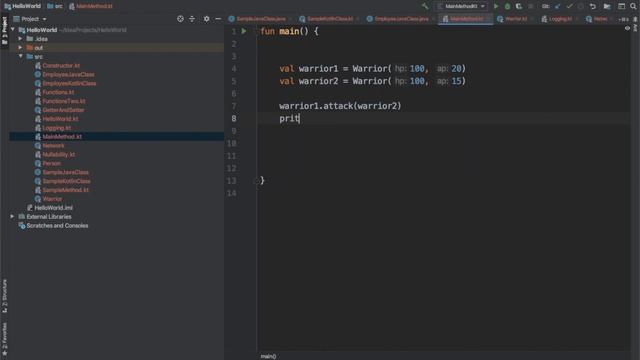Open EmployeeJavaClass in project tree
The image size is (640, 360).
coord(68,74)
